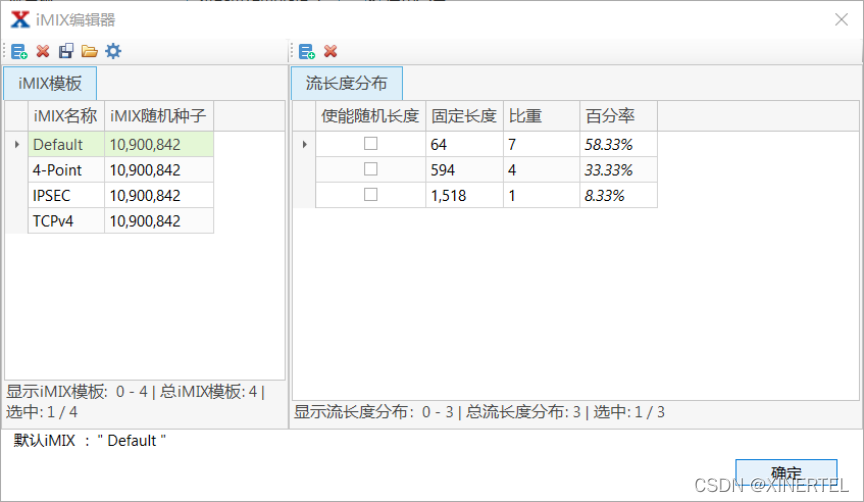Click the 固定长度 column header
This screenshot has width=864, height=502.
click(x=465, y=116)
